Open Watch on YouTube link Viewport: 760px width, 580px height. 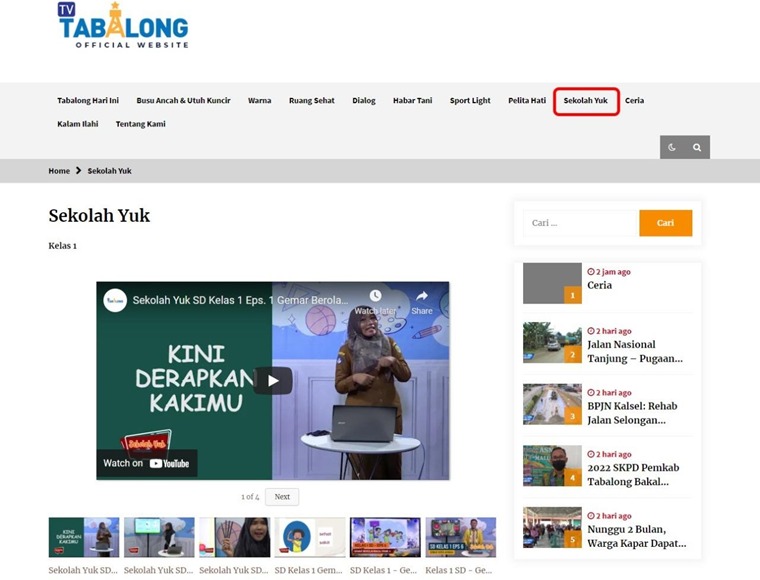(147, 463)
